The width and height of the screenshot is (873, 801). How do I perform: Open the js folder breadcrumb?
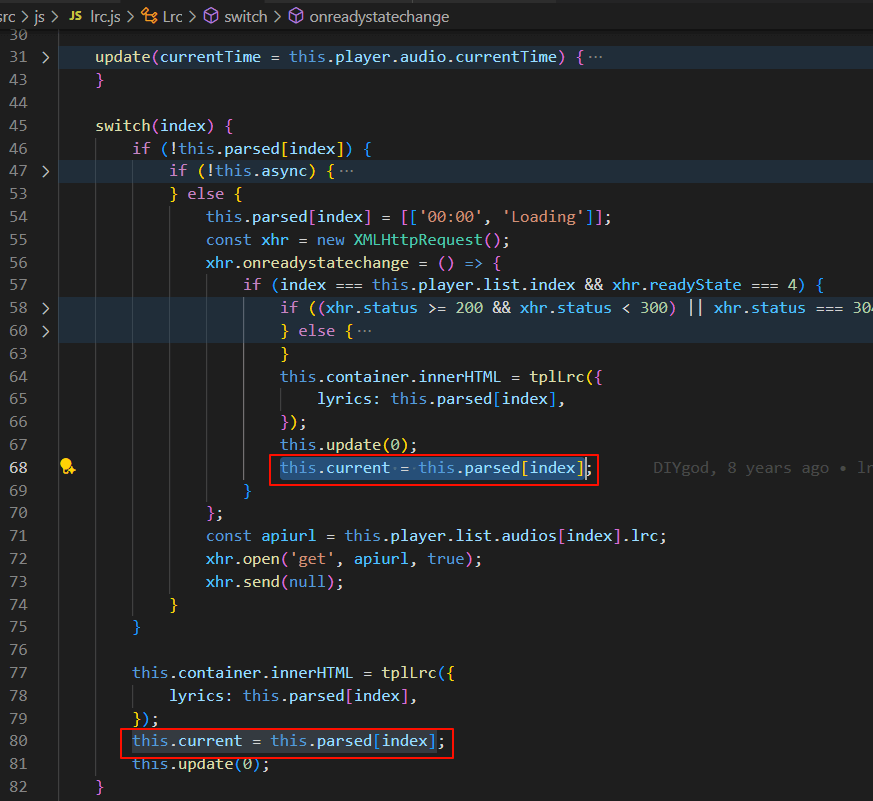(x=40, y=17)
